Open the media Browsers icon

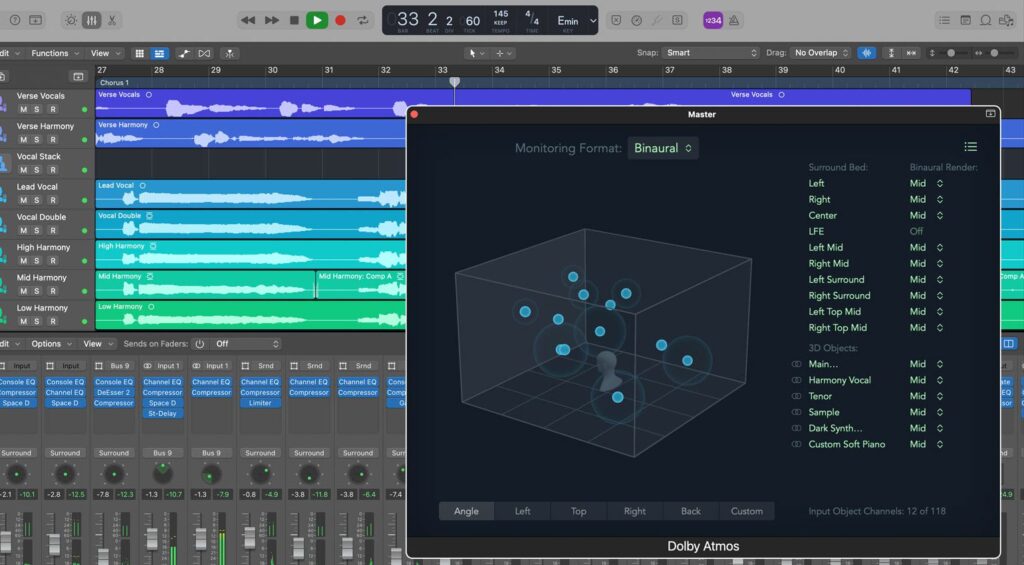click(x=1006, y=20)
